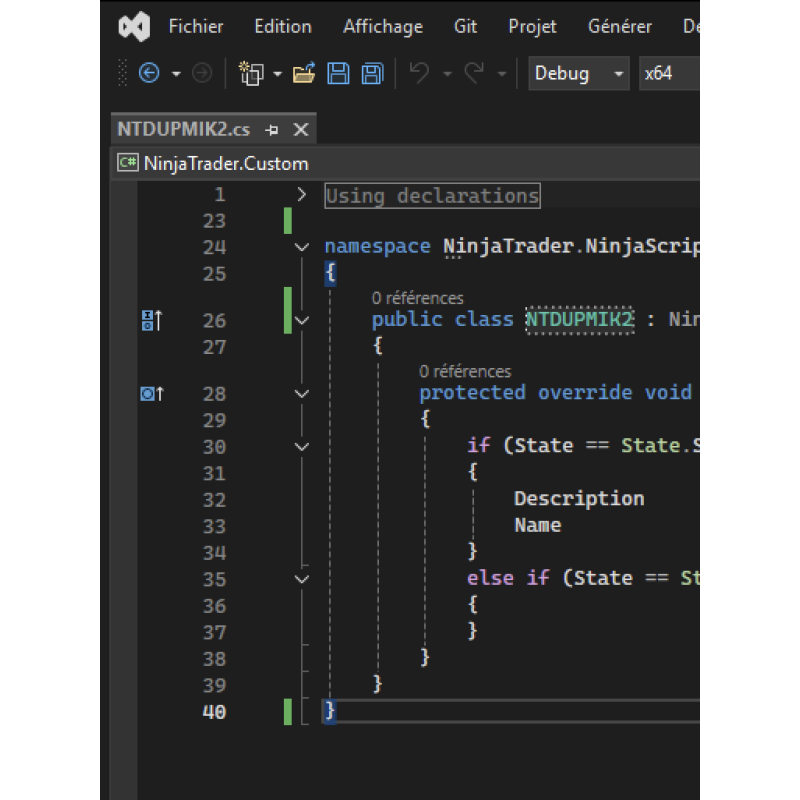Click the override keyword on line 28
This screenshot has width=800, height=800.
(585, 393)
